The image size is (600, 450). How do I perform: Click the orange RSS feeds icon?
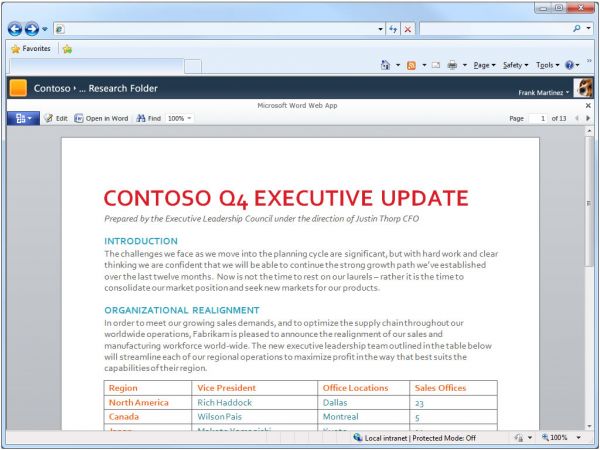[411, 65]
